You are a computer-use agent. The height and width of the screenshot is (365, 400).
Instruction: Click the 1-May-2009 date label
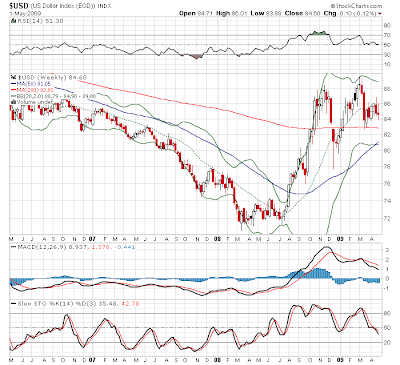click(25, 14)
